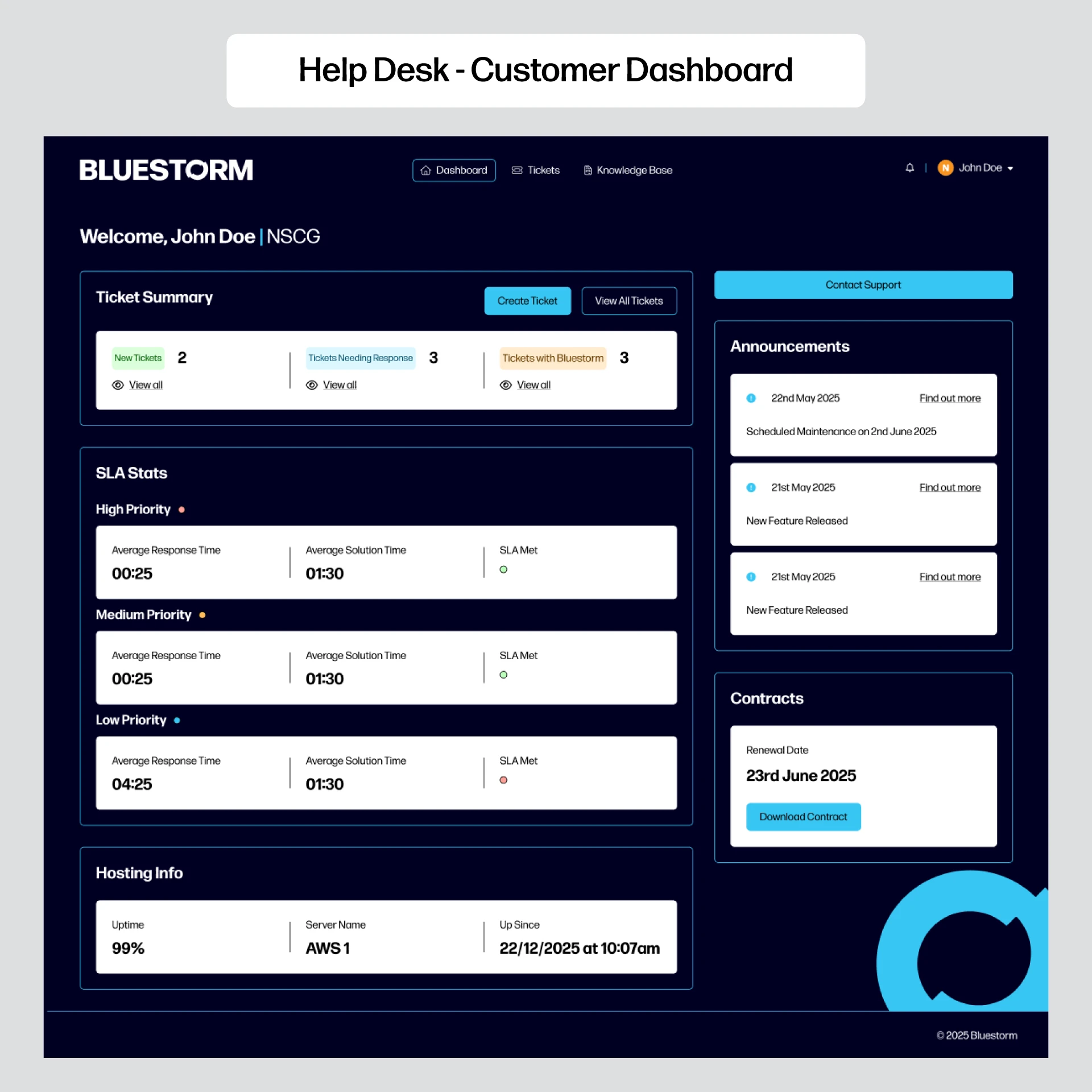This screenshot has width=1092, height=1092.
Task: Click info icon beside 22nd May 2025
Action: [x=751, y=398]
